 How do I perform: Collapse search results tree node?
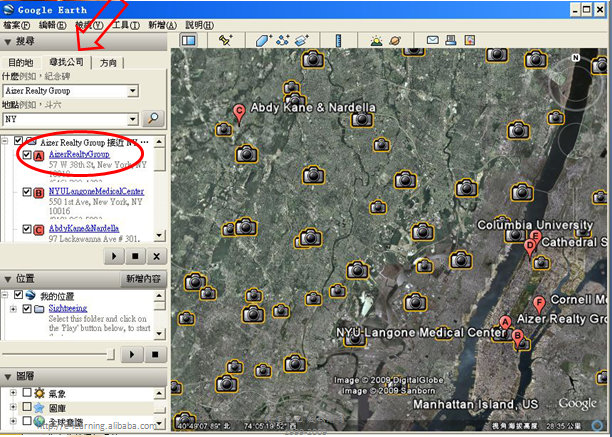click(x=5, y=141)
